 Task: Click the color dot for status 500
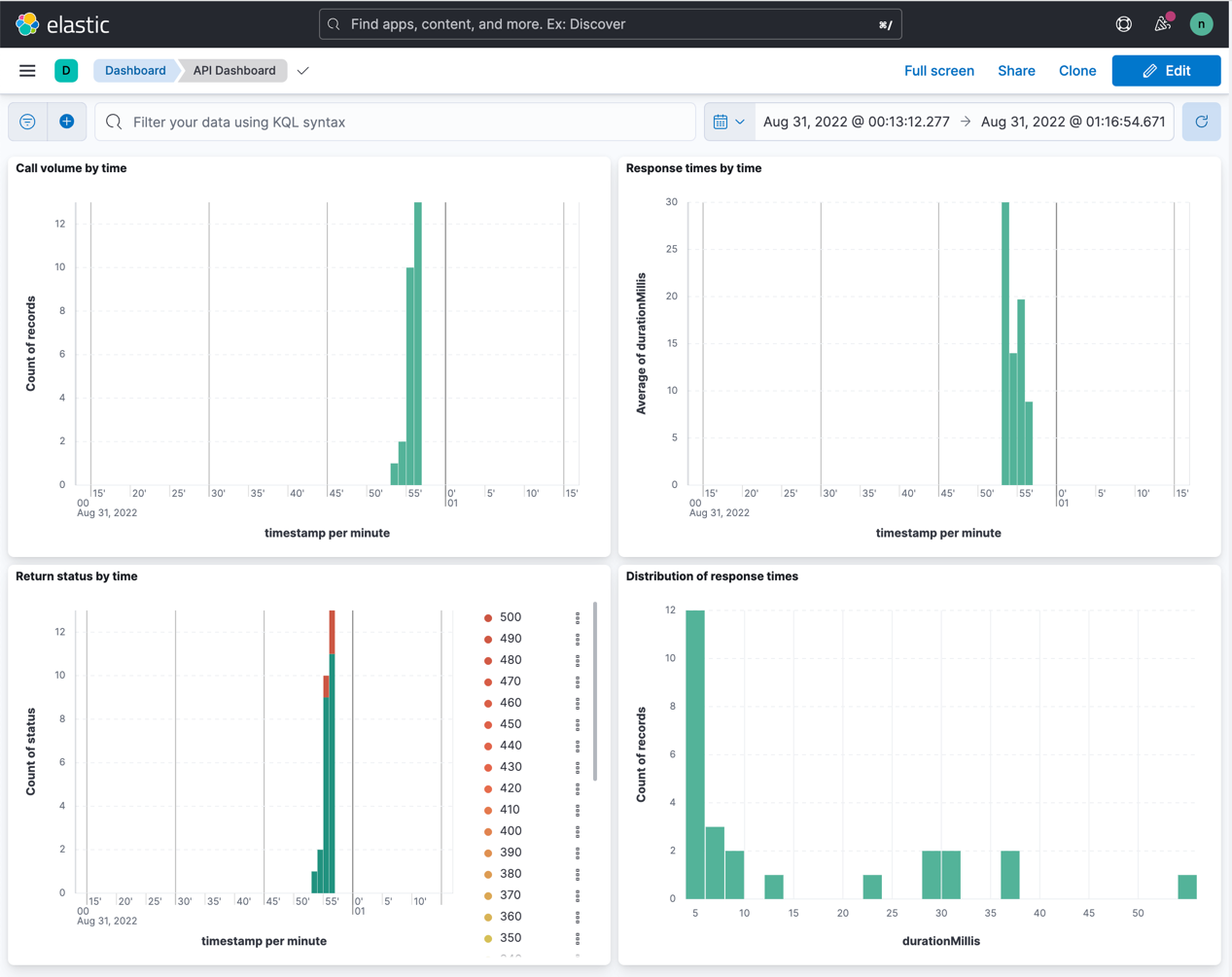click(488, 617)
